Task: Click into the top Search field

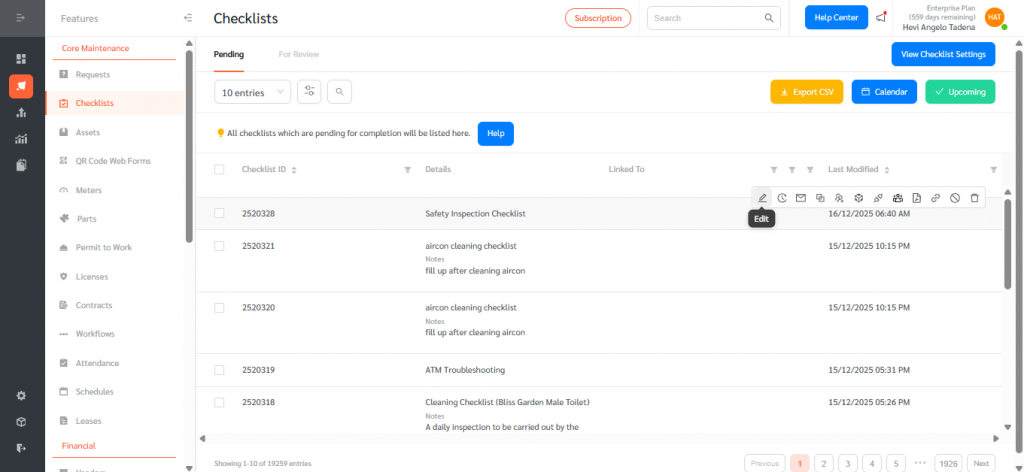Action: [x=705, y=18]
